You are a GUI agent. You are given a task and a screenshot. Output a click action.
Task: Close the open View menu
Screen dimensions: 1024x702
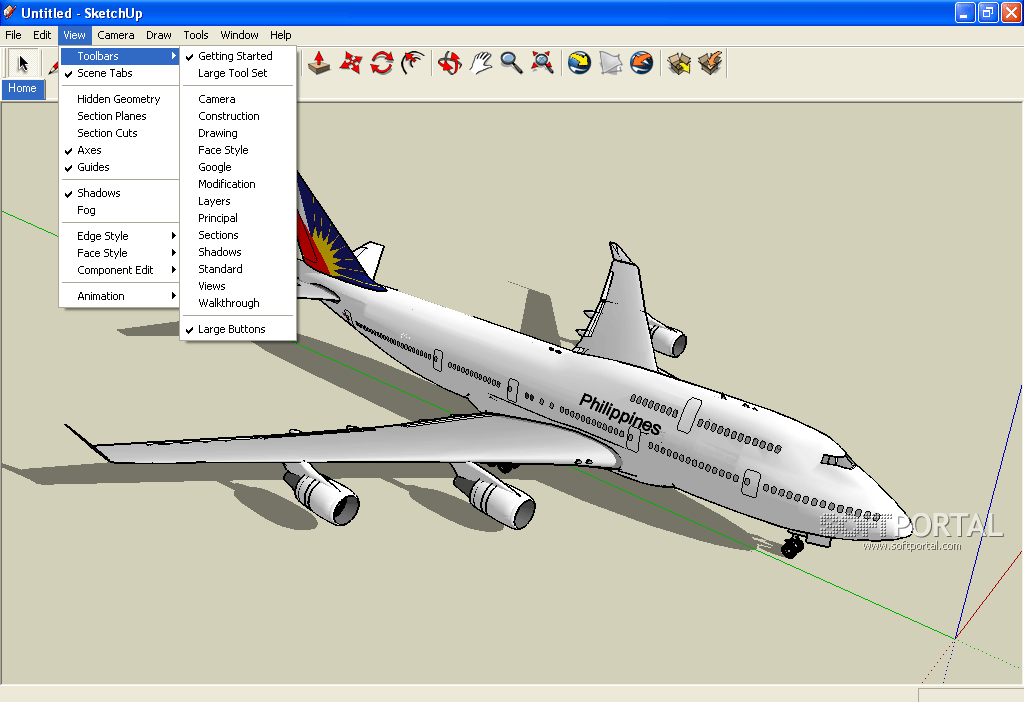[x=74, y=35]
